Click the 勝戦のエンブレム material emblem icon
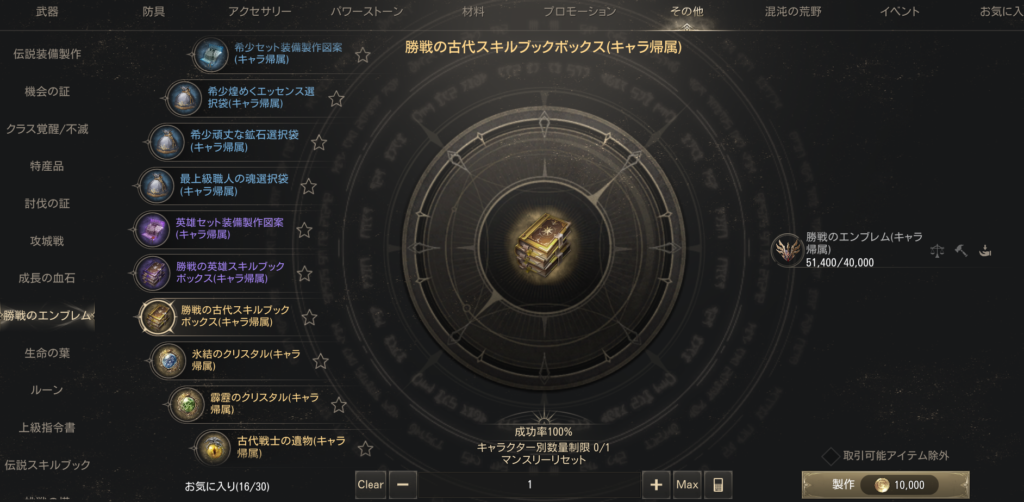The image size is (1024, 502). [786, 249]
